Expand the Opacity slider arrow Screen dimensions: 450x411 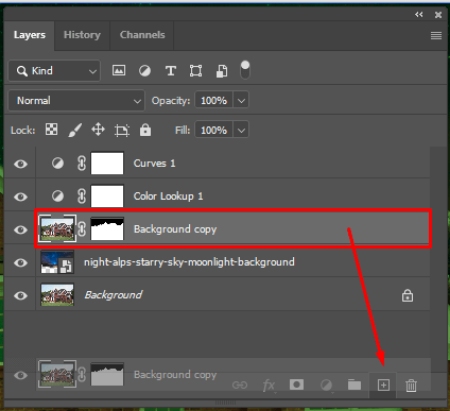[x=241, y=100]
